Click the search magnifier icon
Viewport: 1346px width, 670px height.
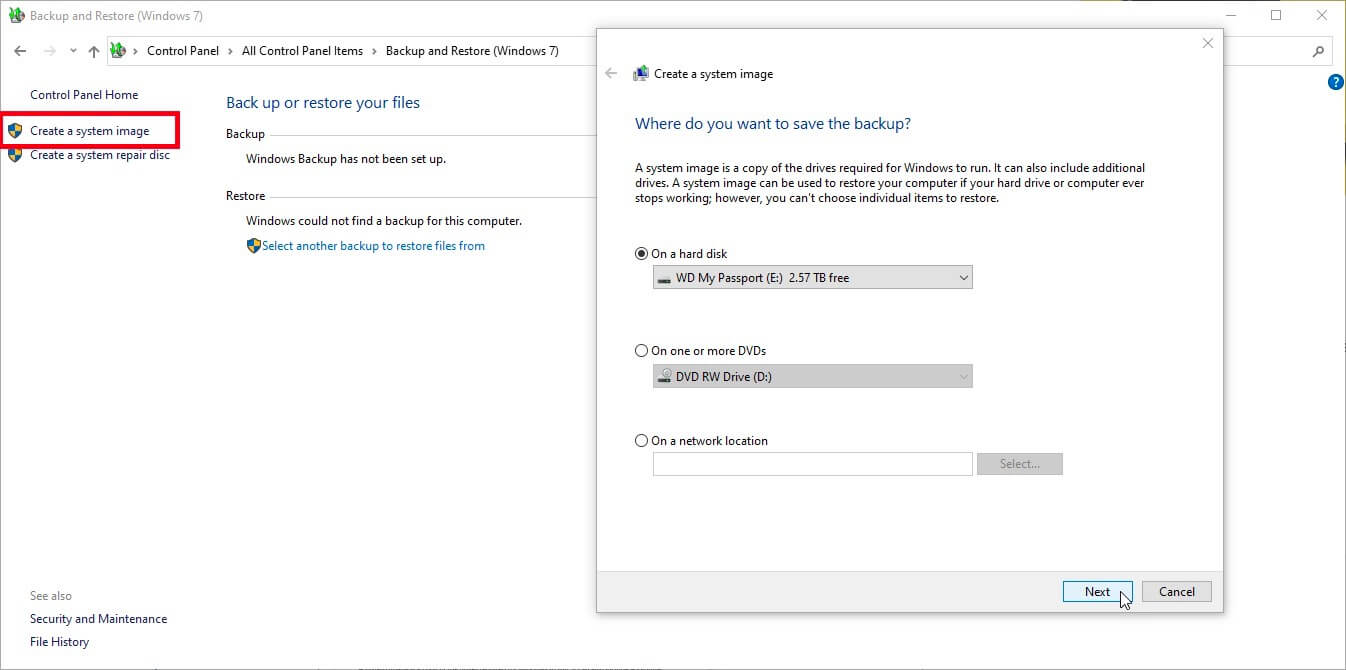[x=1317, y=50]
